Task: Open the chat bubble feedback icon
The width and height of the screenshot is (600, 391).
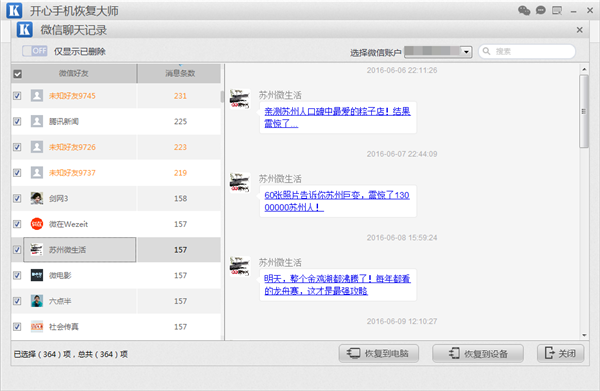Action: coord(540,10)
